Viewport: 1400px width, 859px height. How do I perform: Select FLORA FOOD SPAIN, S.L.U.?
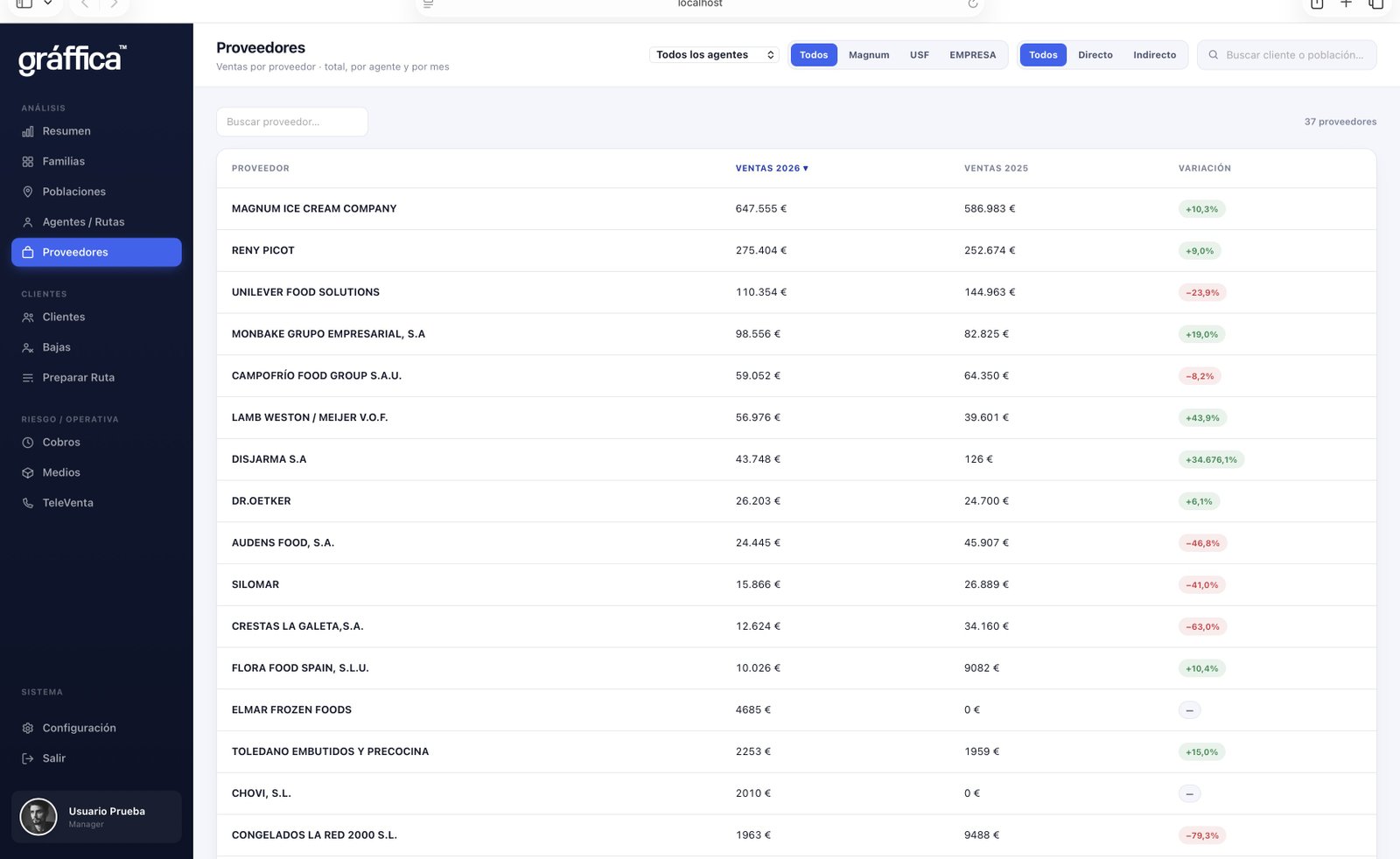[x=796, y=668]
